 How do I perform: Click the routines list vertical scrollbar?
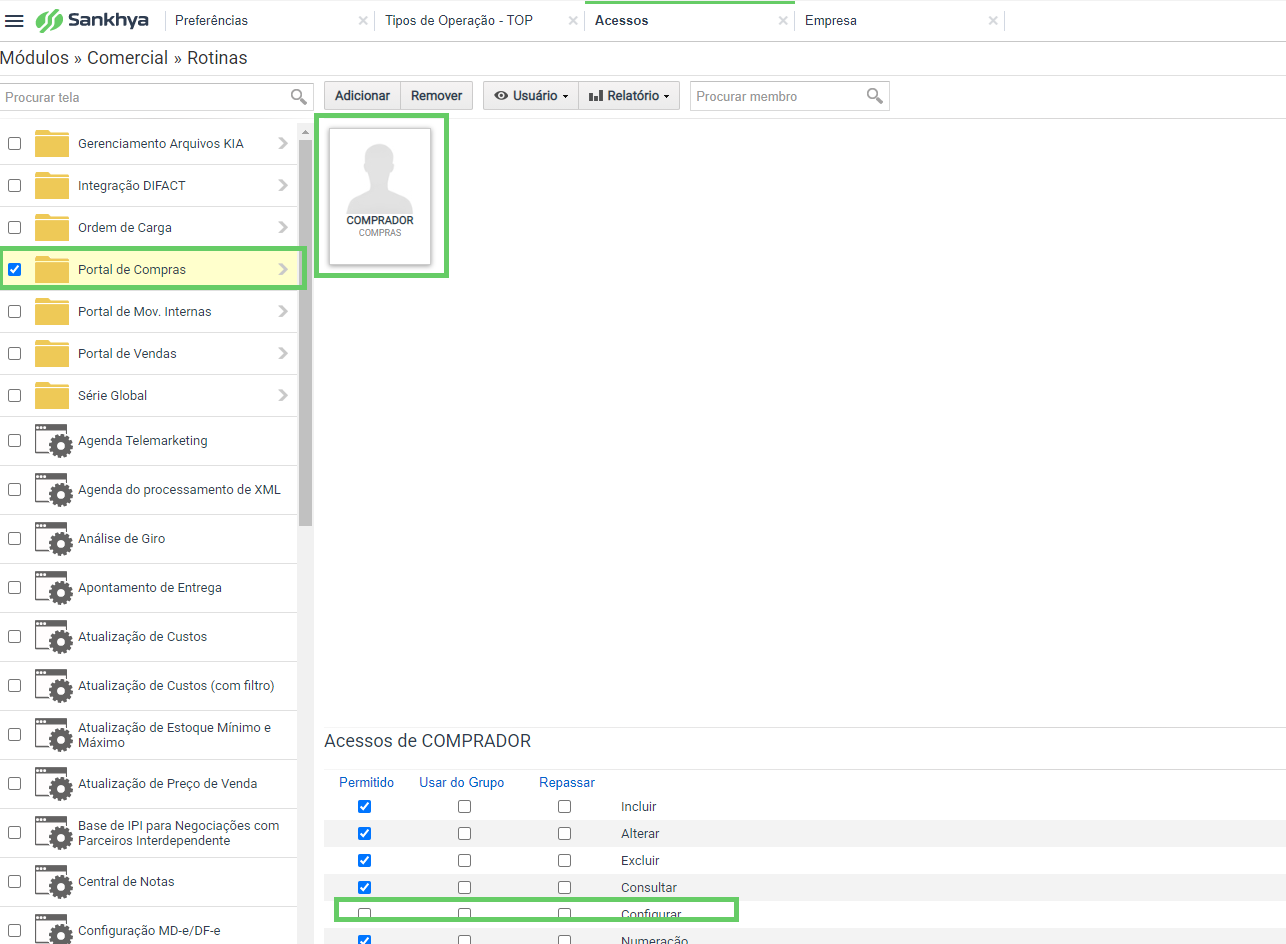305,330
